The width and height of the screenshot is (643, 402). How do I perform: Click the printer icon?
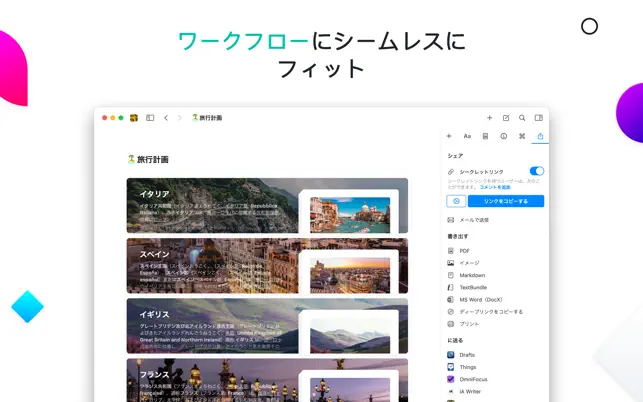451,324
